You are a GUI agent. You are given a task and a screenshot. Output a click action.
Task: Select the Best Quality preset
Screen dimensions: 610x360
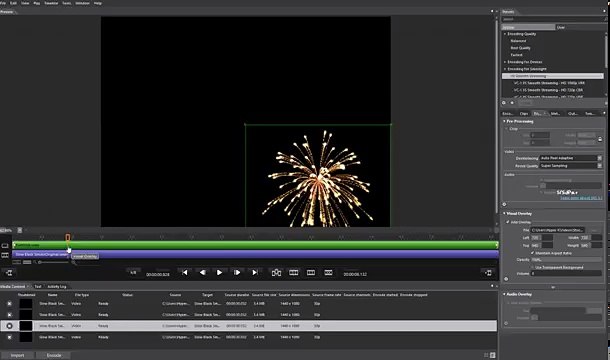pos(520,48)
